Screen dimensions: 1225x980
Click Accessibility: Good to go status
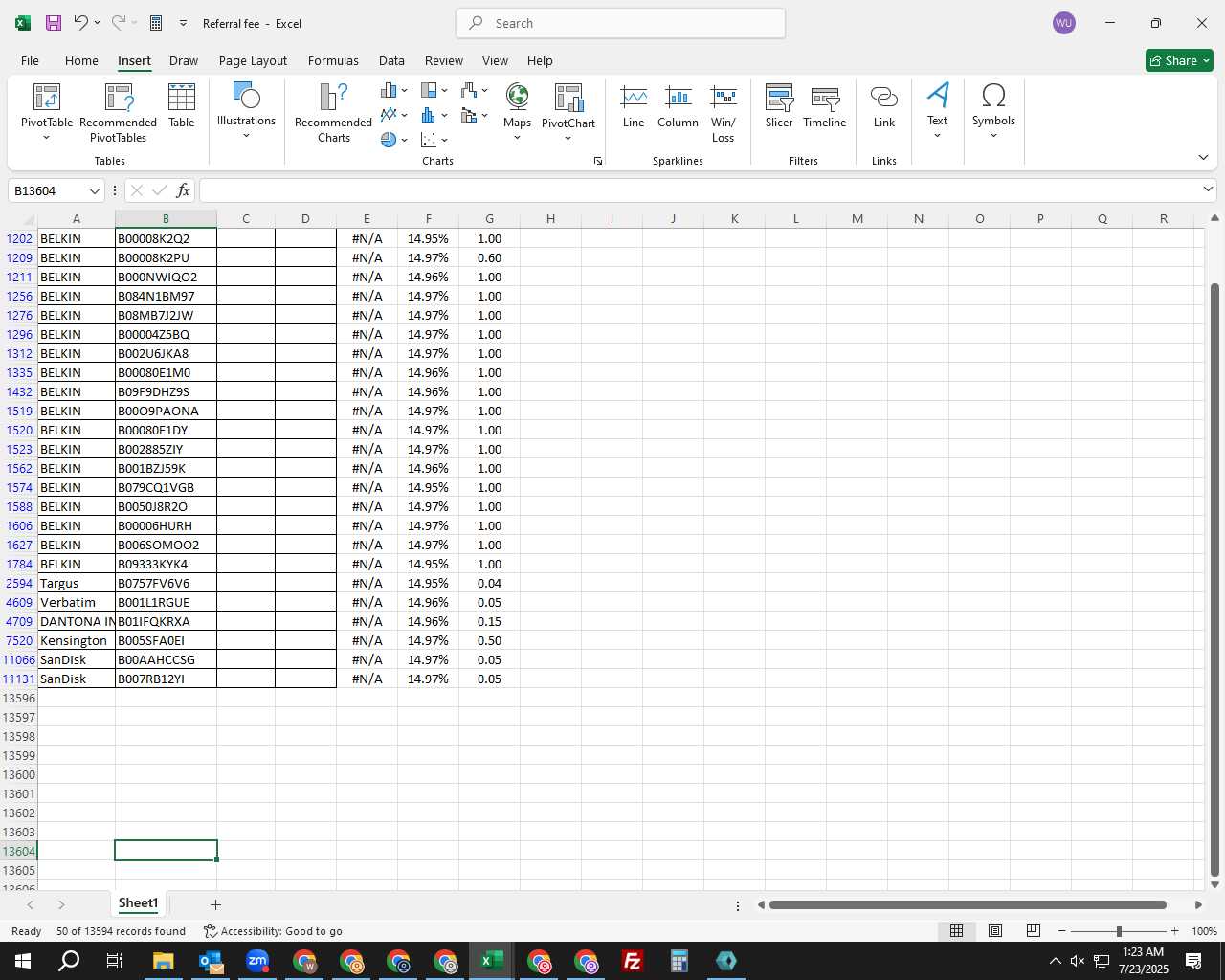point(273,931)
